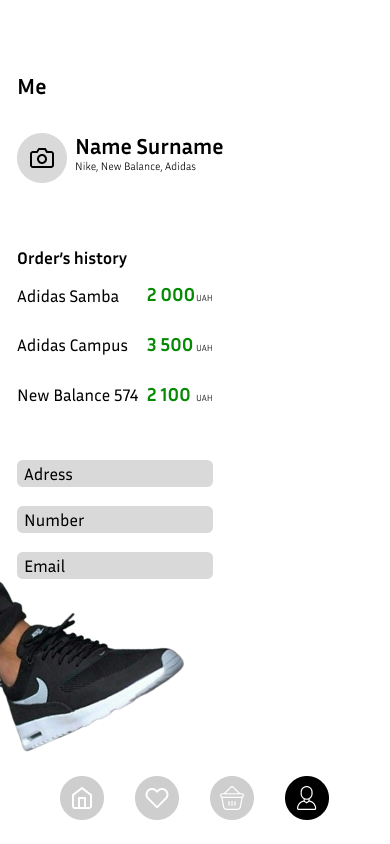Select the profile person icon
The height and width of the screenshot is (844, 390).
click(307, 798)
